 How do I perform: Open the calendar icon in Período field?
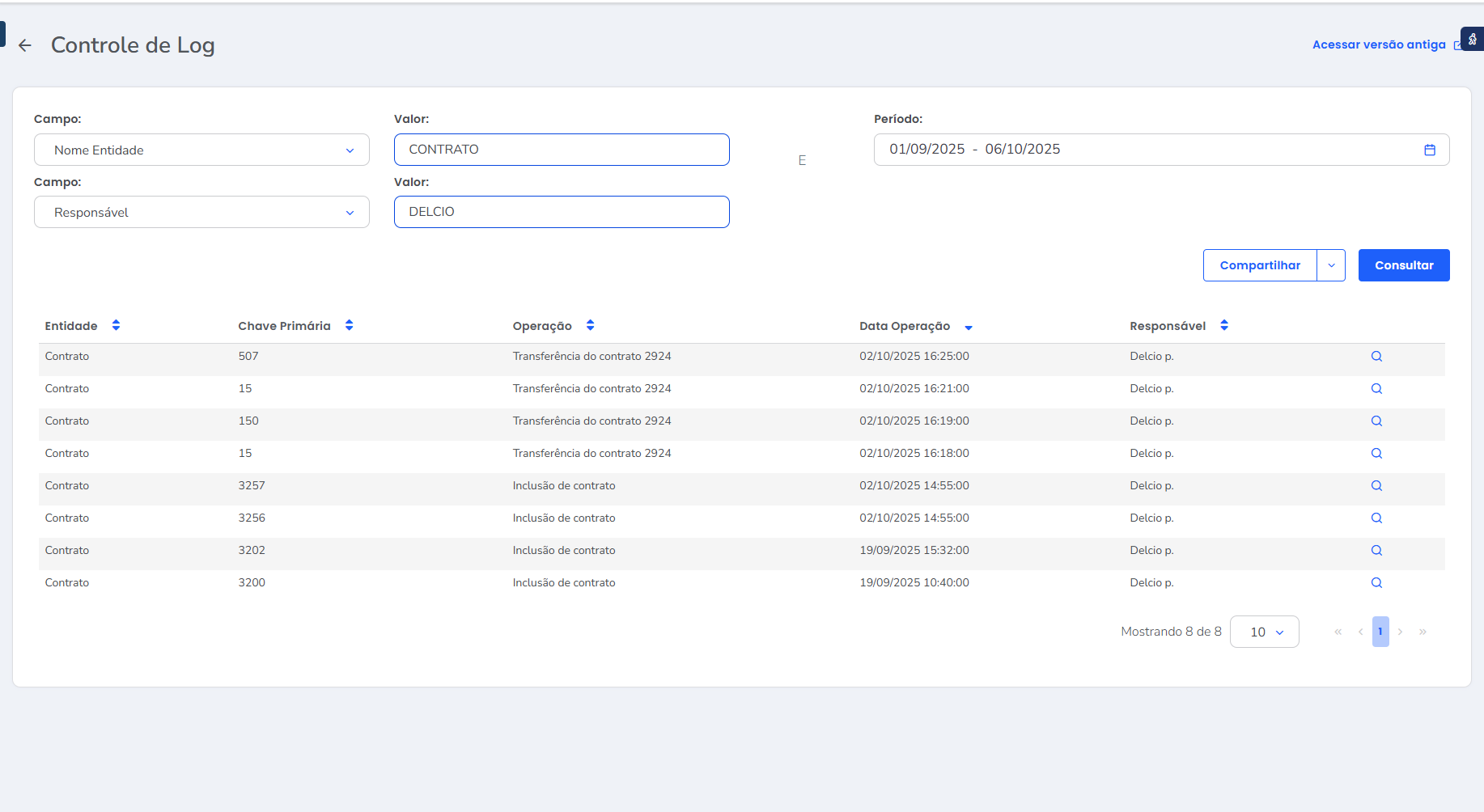[1429, 150]
